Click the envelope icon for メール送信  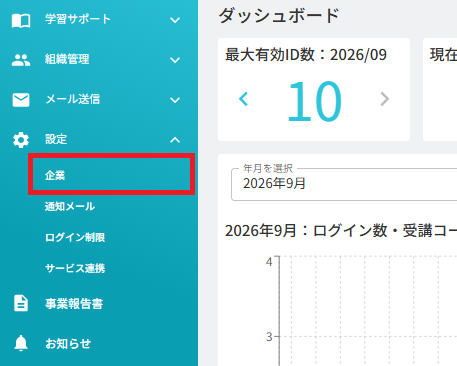coord(21,100)
